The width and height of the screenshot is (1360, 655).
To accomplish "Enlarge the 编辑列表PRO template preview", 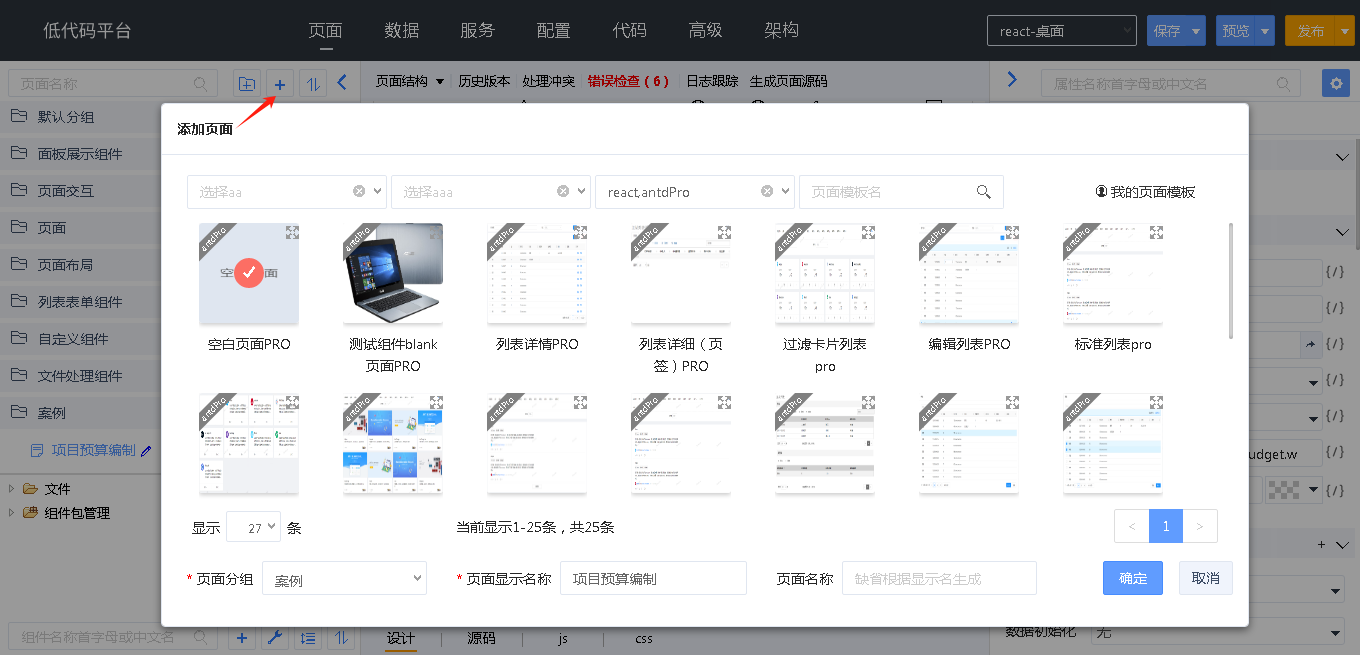I will (x=1012, y=232).
